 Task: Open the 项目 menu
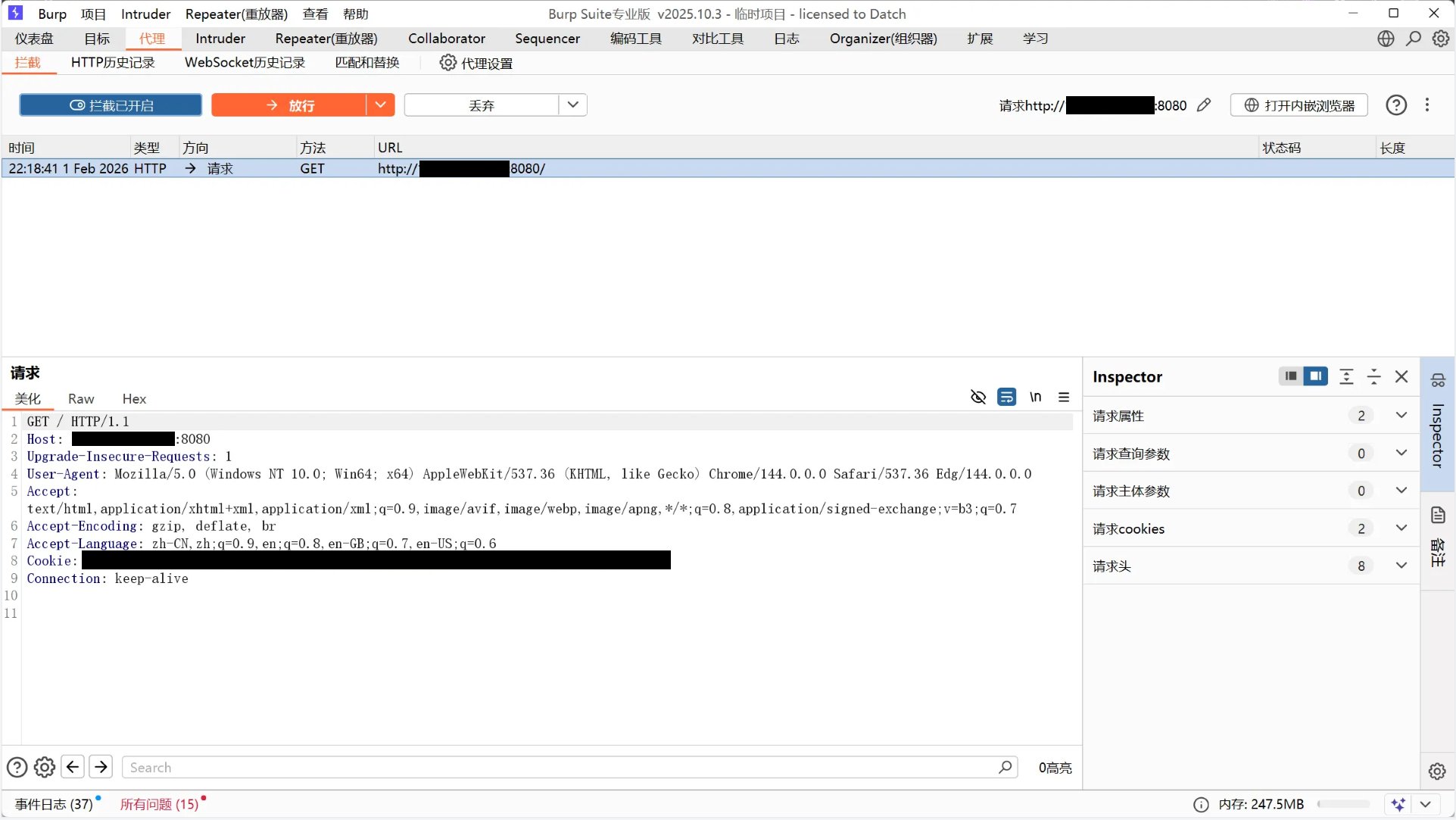click(94, 14)
